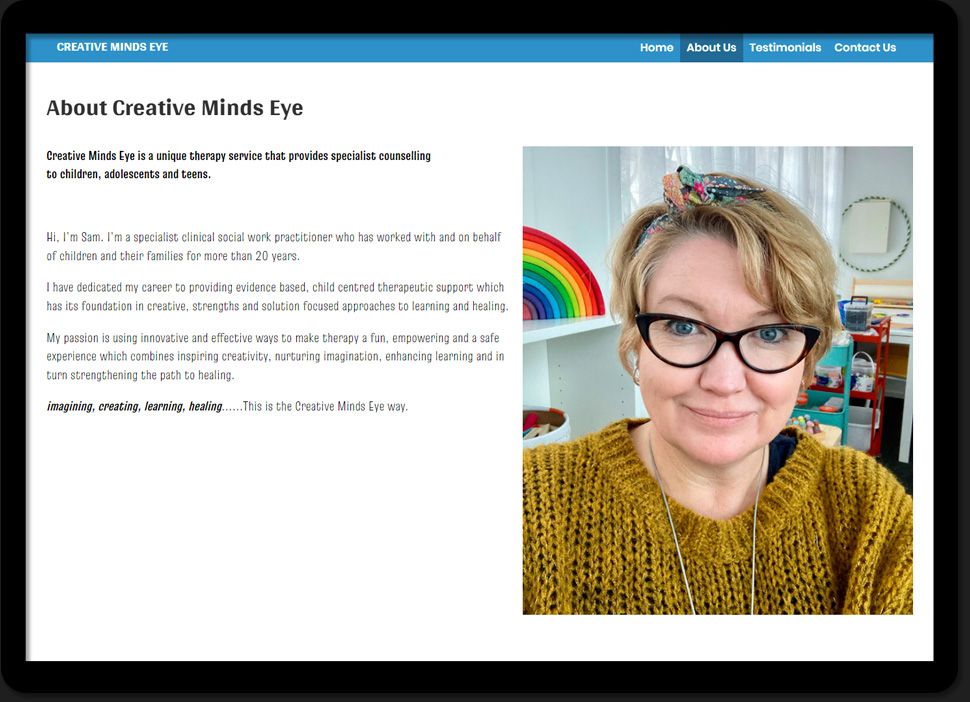Click the hula hoop on the wall
The height and width of the screenshot is (702, 970).
(874, 234)
